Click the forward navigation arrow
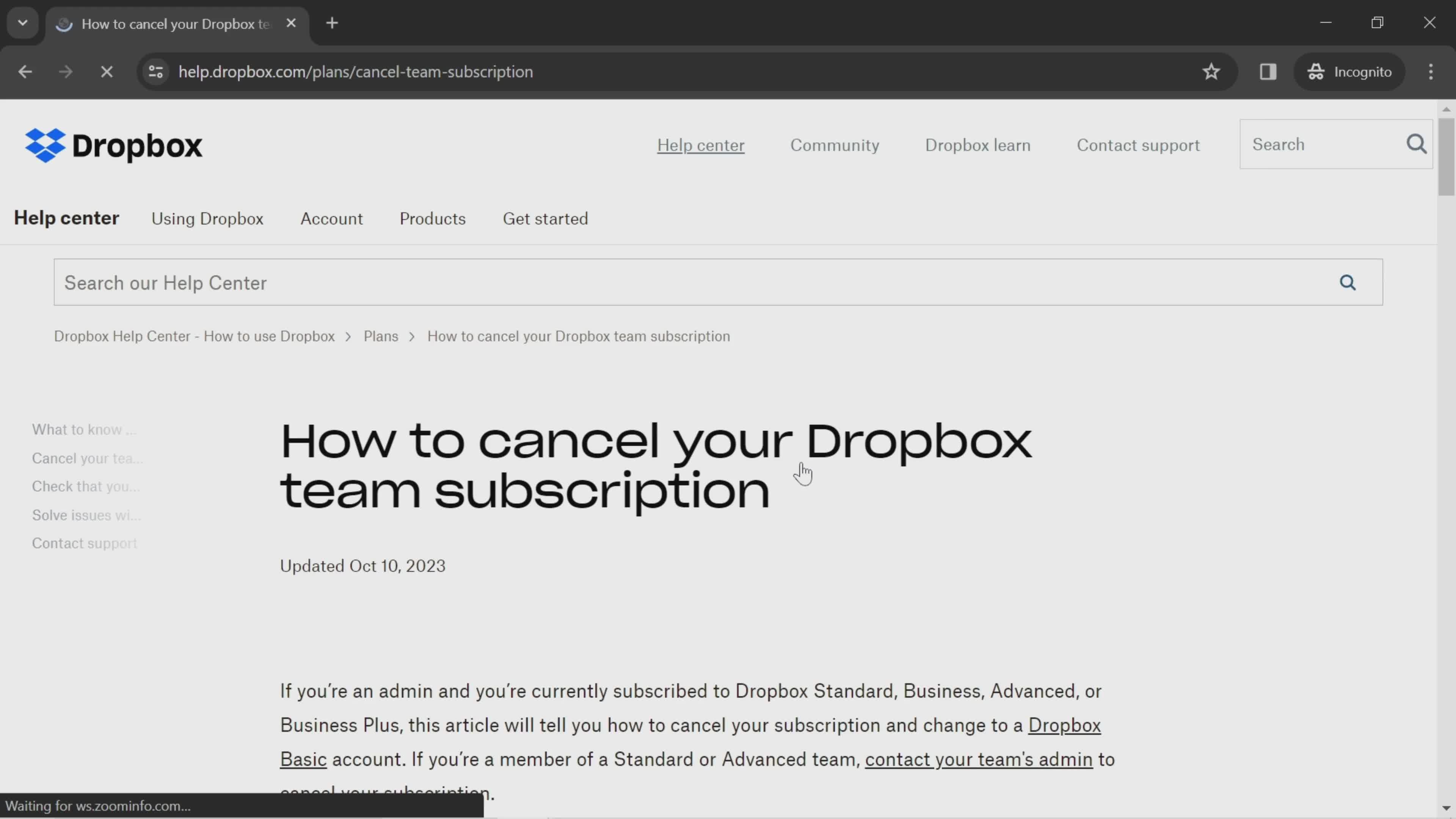Viewport: 1456px width, 819px height. (66, 72)
